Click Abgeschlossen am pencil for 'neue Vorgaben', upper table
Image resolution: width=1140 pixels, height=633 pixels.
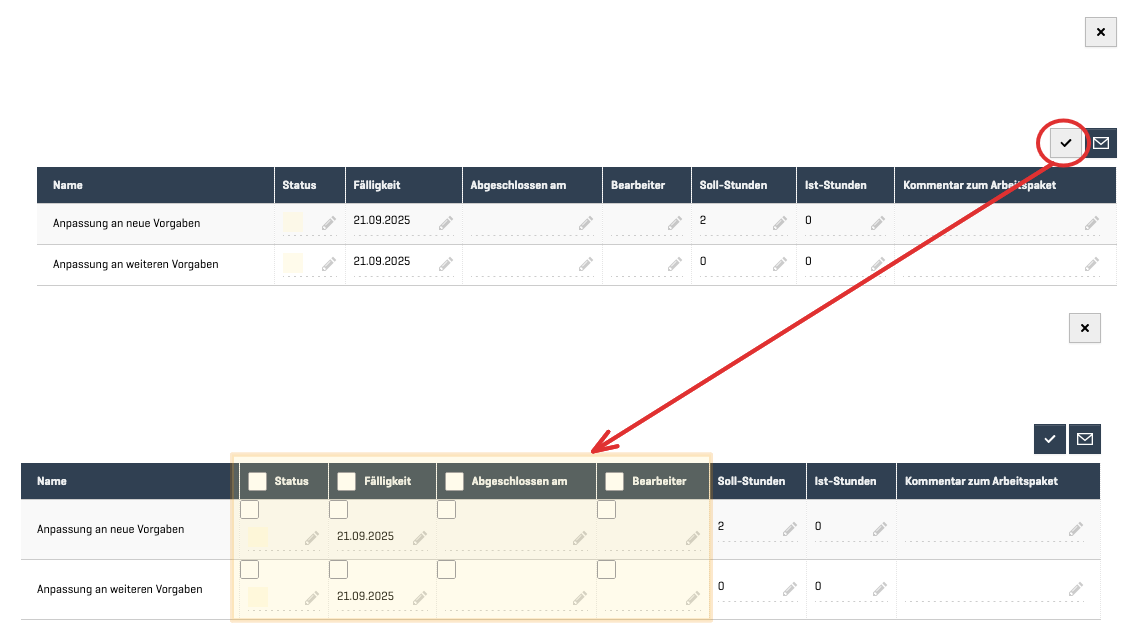point(585,224)
